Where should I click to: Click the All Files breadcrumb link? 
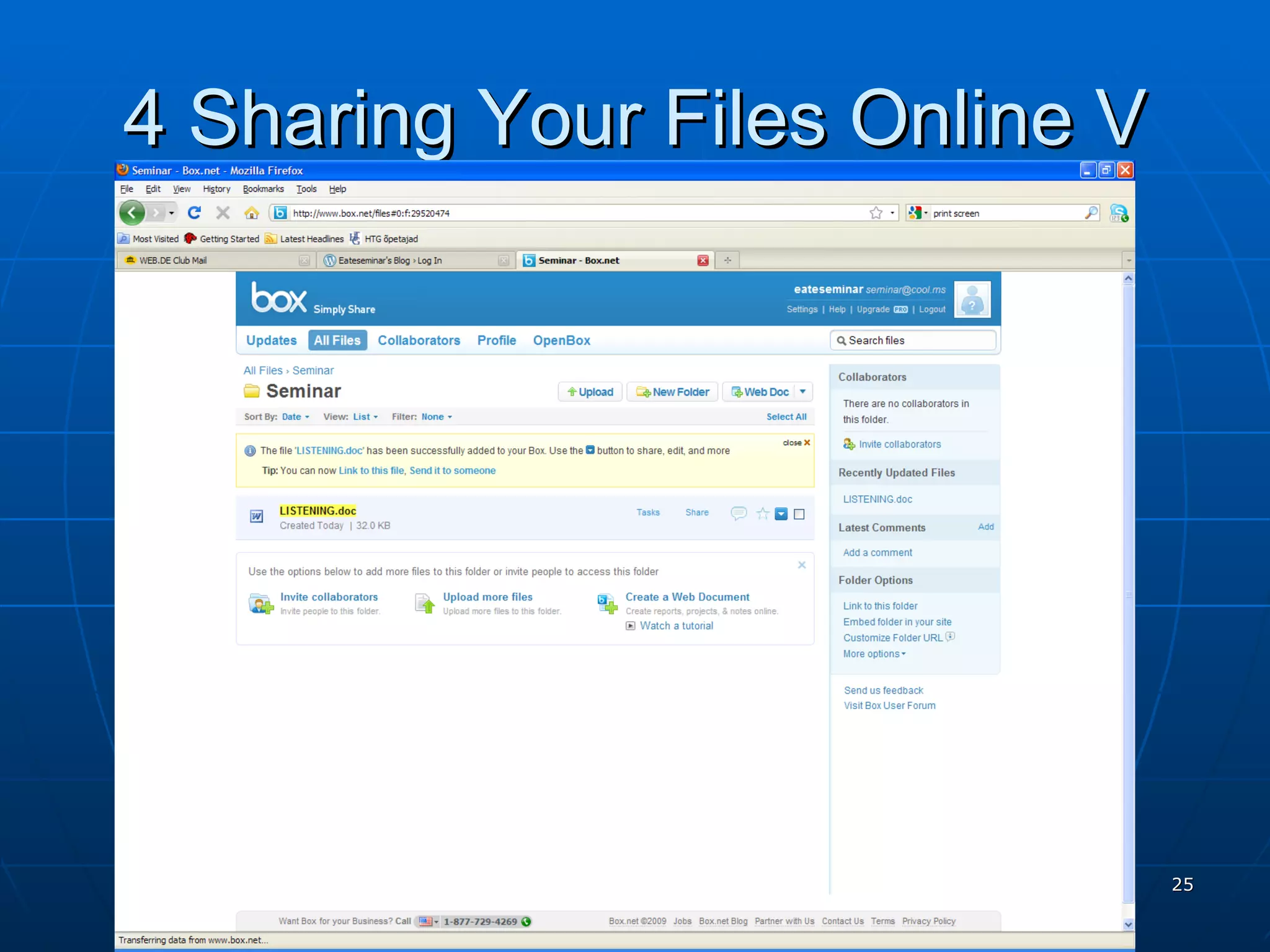point(263,371)
